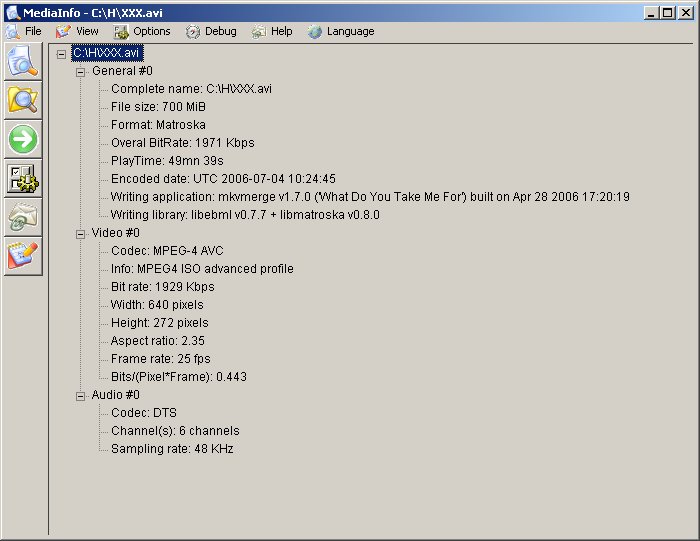
Task: Open the Options menu
Action: [152, 31]
